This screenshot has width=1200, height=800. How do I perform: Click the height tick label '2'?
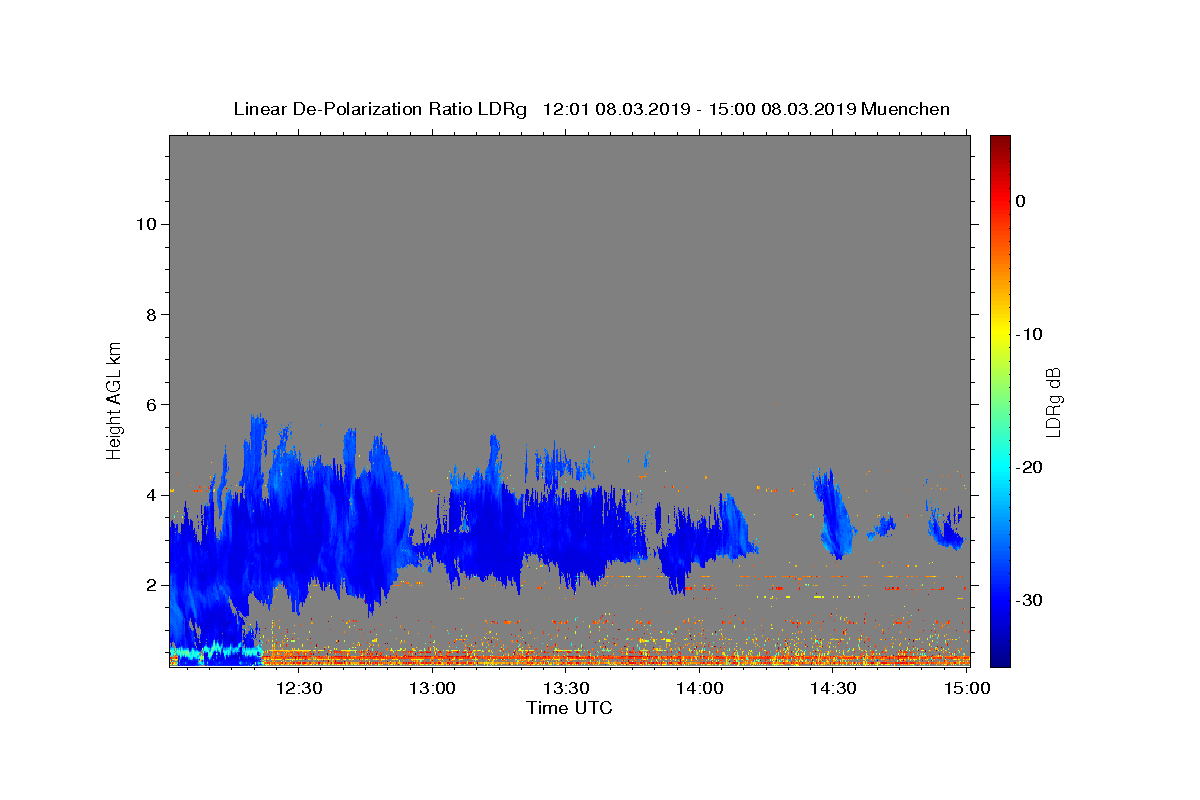click(150, 584)
